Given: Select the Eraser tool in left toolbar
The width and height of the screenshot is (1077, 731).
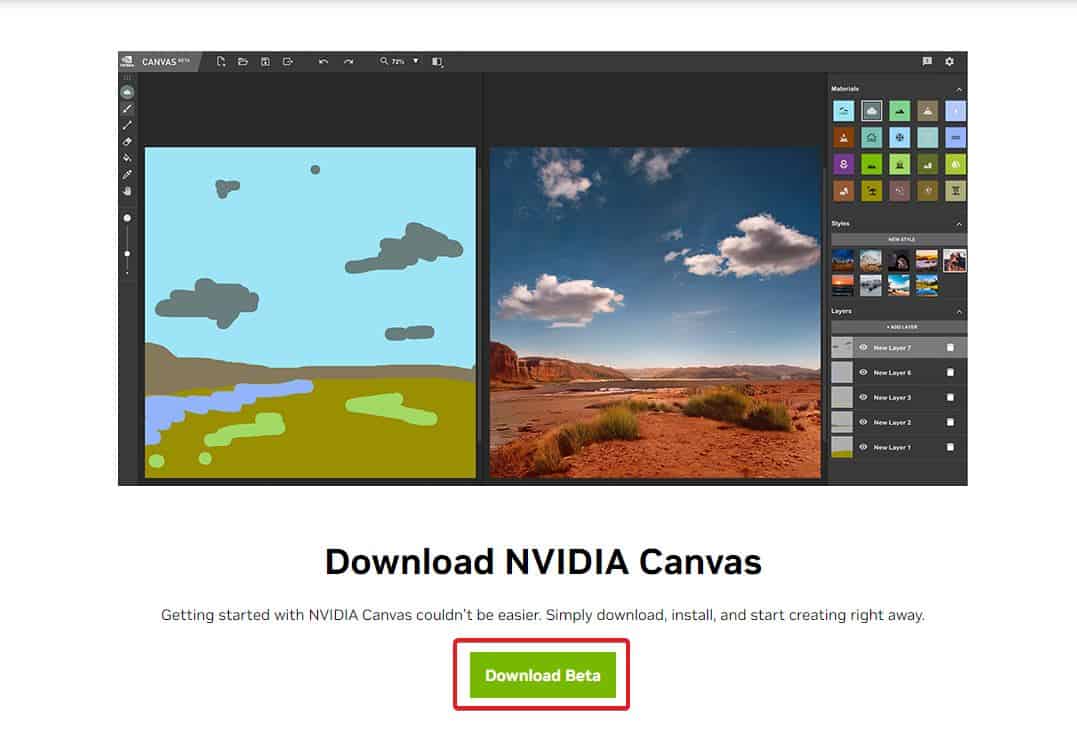Looking at the screenshot, I should (127, 141).
